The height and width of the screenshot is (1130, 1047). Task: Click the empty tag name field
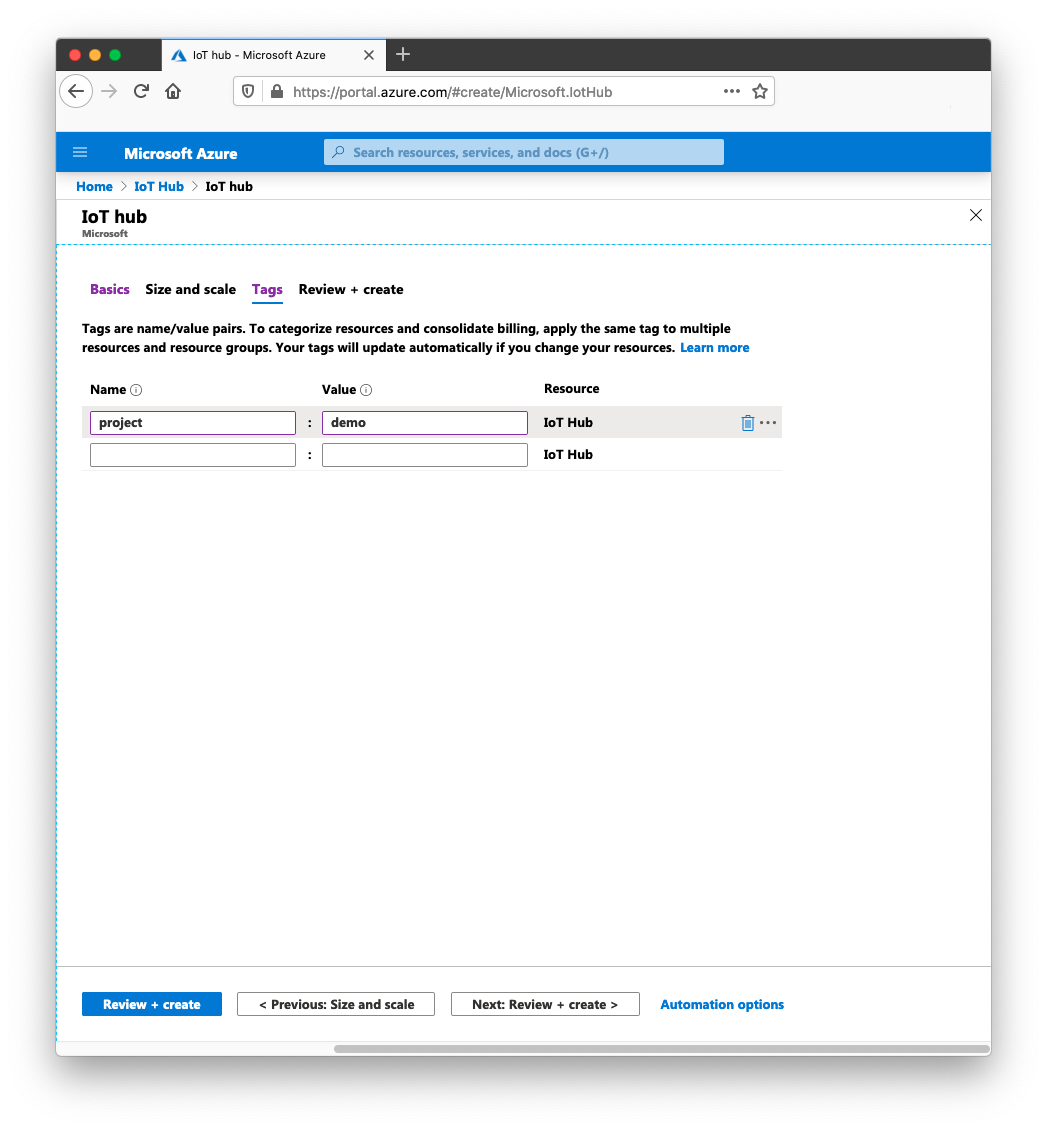[x=193, y=455]
